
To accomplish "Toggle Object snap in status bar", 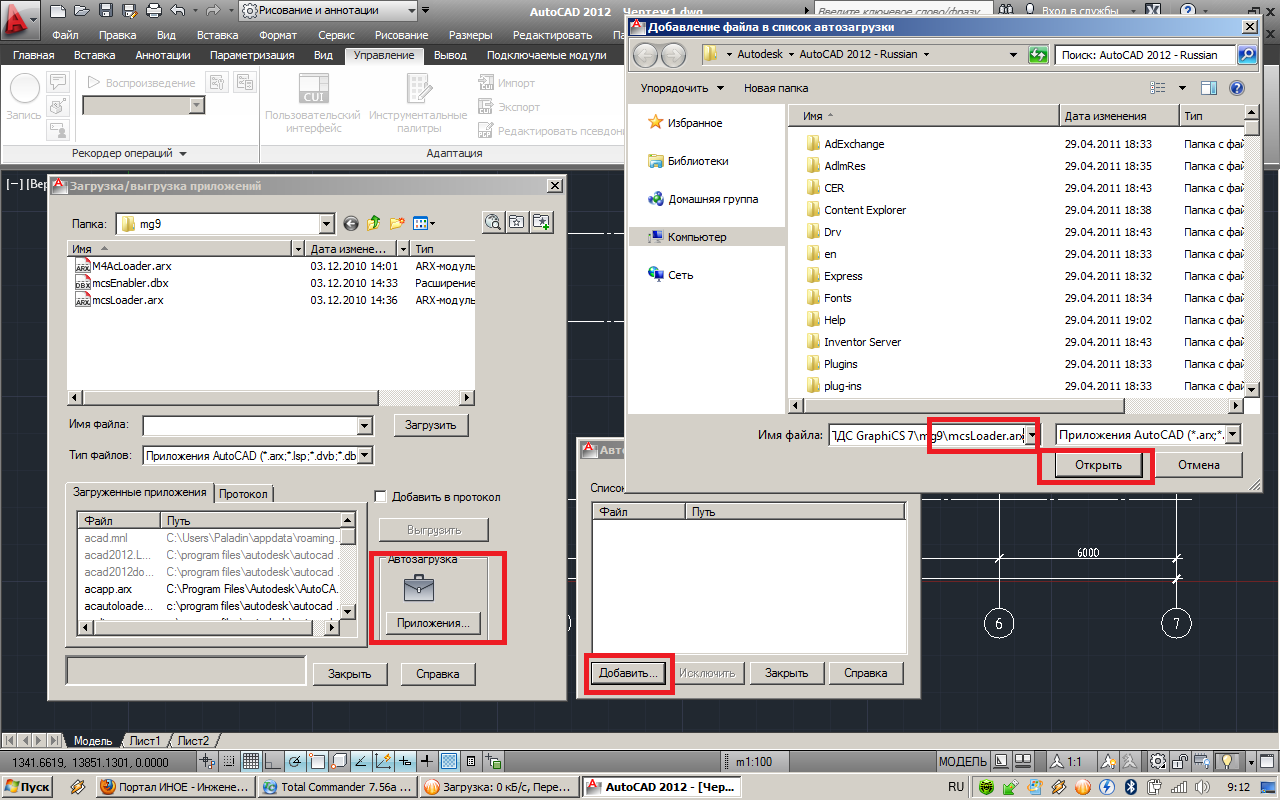I will coord(317,762).
